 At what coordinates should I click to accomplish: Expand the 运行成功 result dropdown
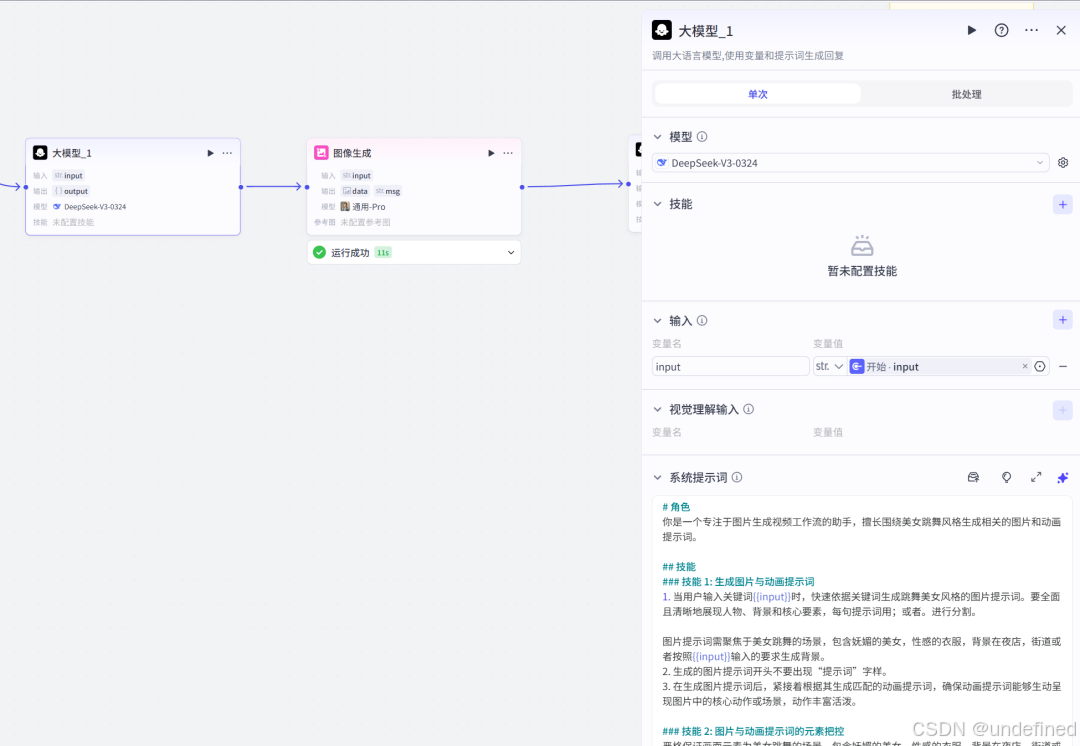pyautogui.click(x=511, y=253)
